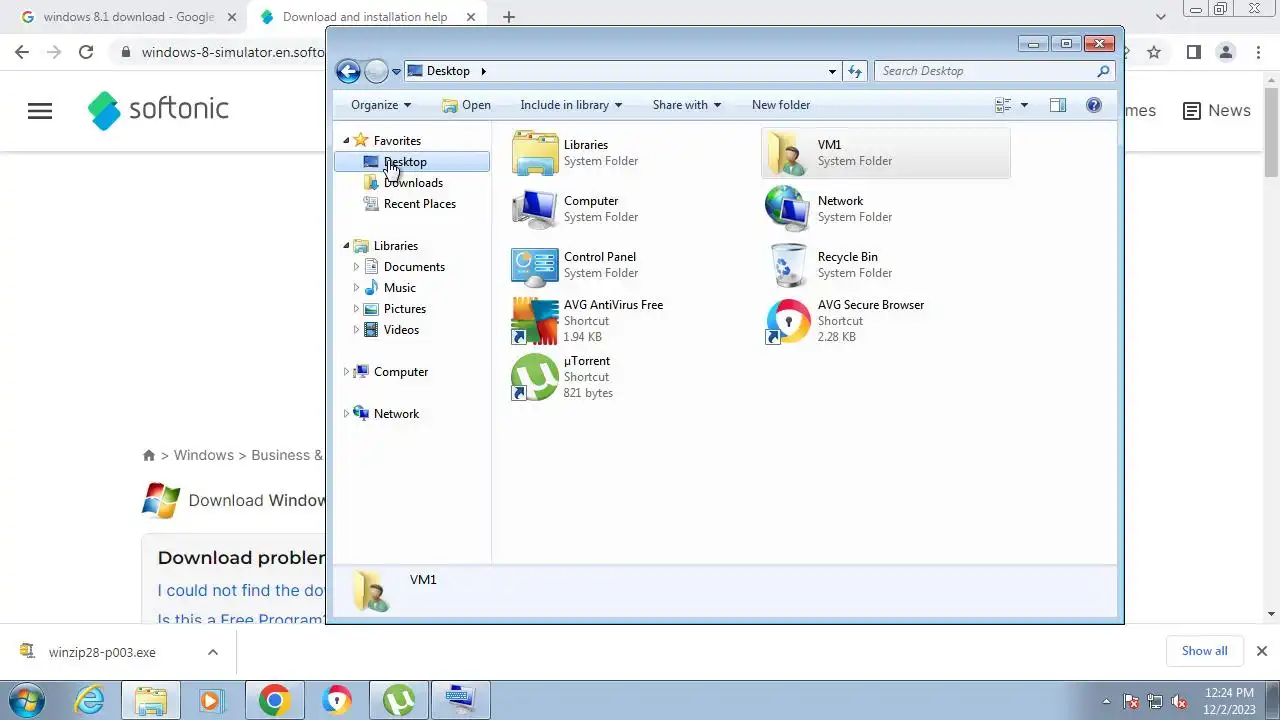Open the Recycle Bin icon
1280x720 pixels.
pos(789,265)
